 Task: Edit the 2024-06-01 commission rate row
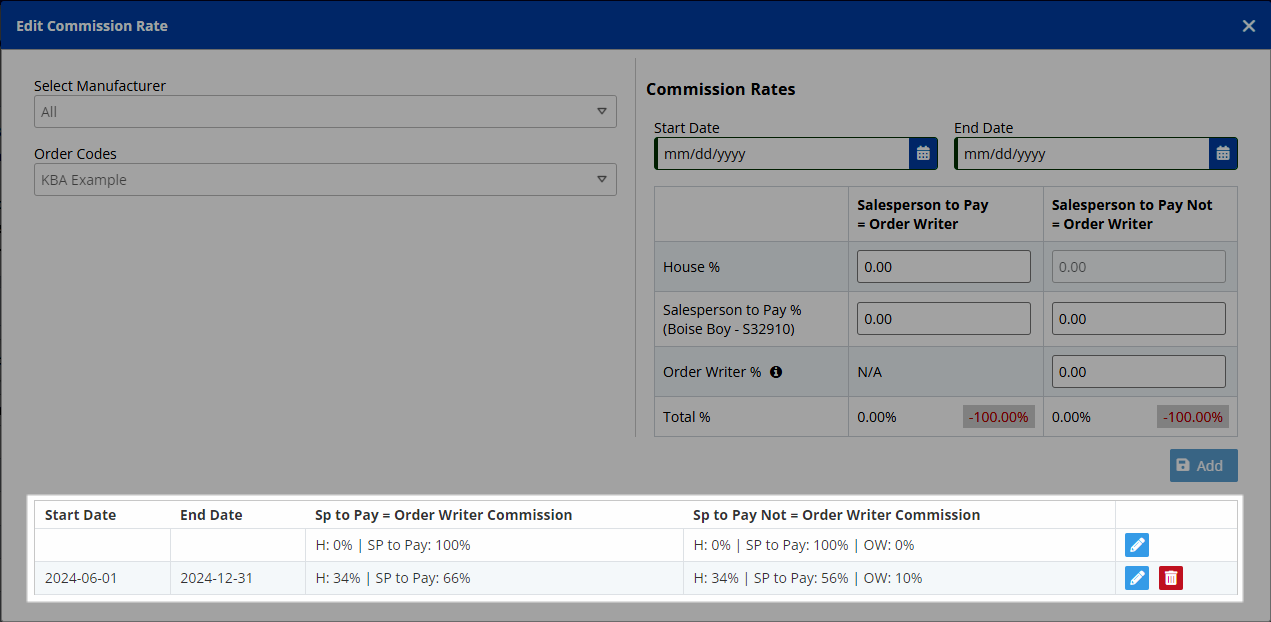[x=1137, y=578]
